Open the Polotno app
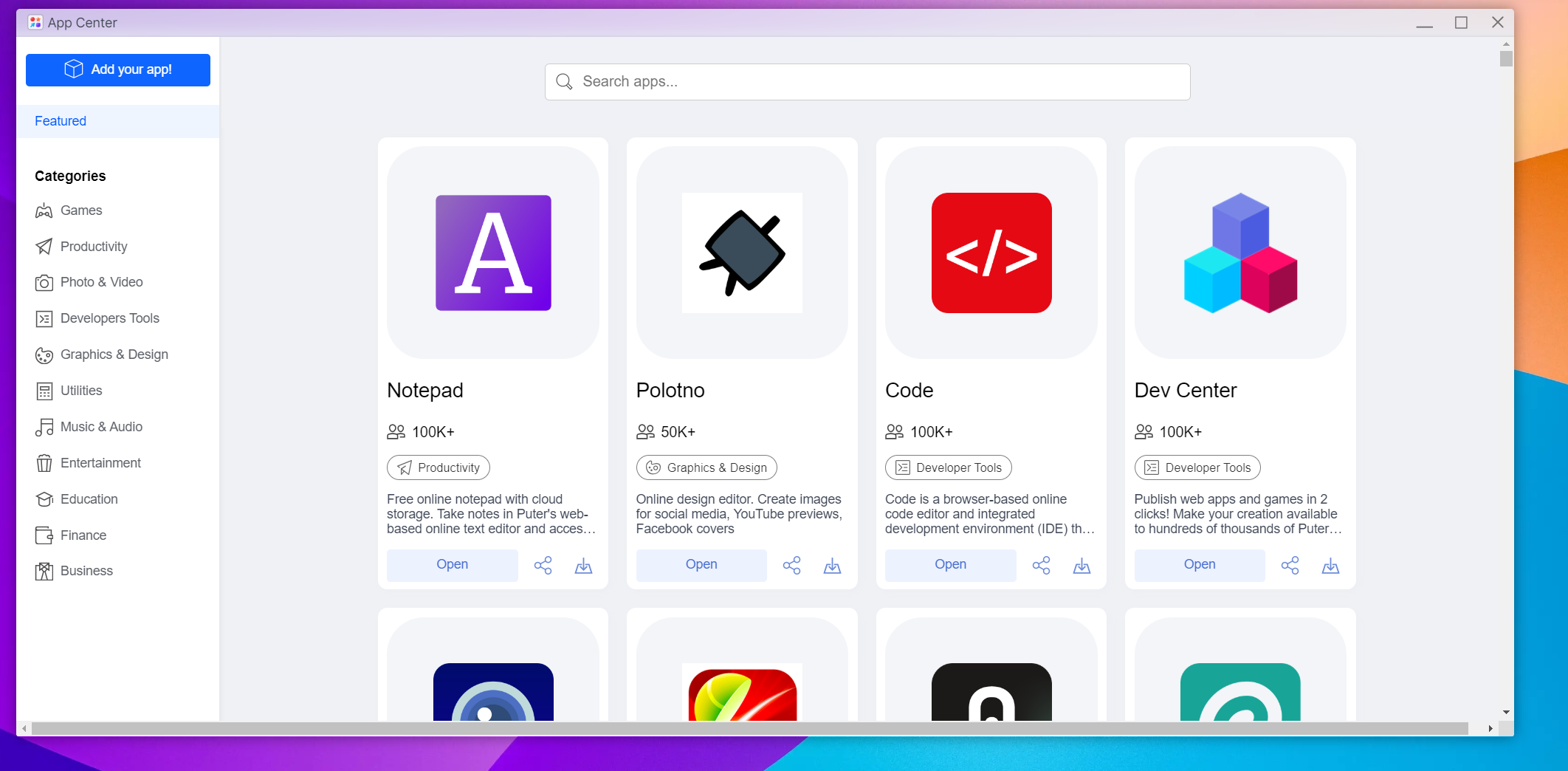This screenshot has width=1568, height=771. tap(701, 565)
